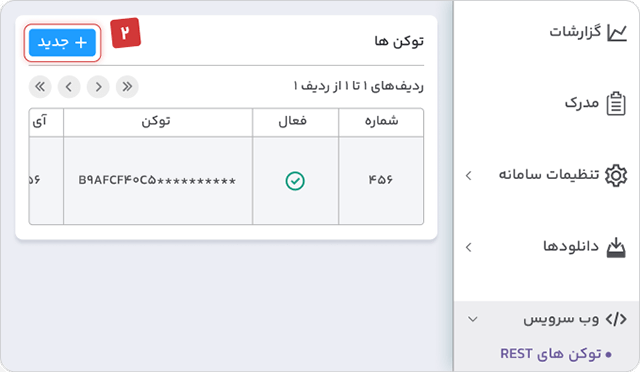The image size is (640, 372).
Task: Click the شماره column header
Action: click(x=381, y=121)
